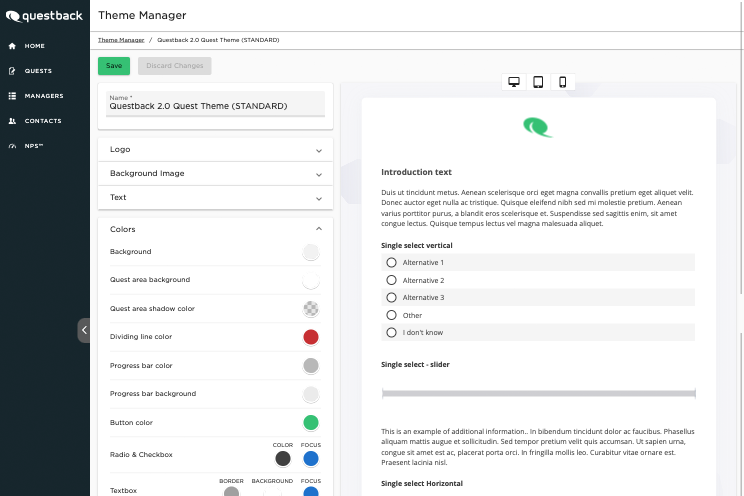Click the breadcrumb text Questback 2.0 Quest Theme (STANDARD)
Image resolution: width=744 pixels, height=496 pixels.
click(218, 40)
